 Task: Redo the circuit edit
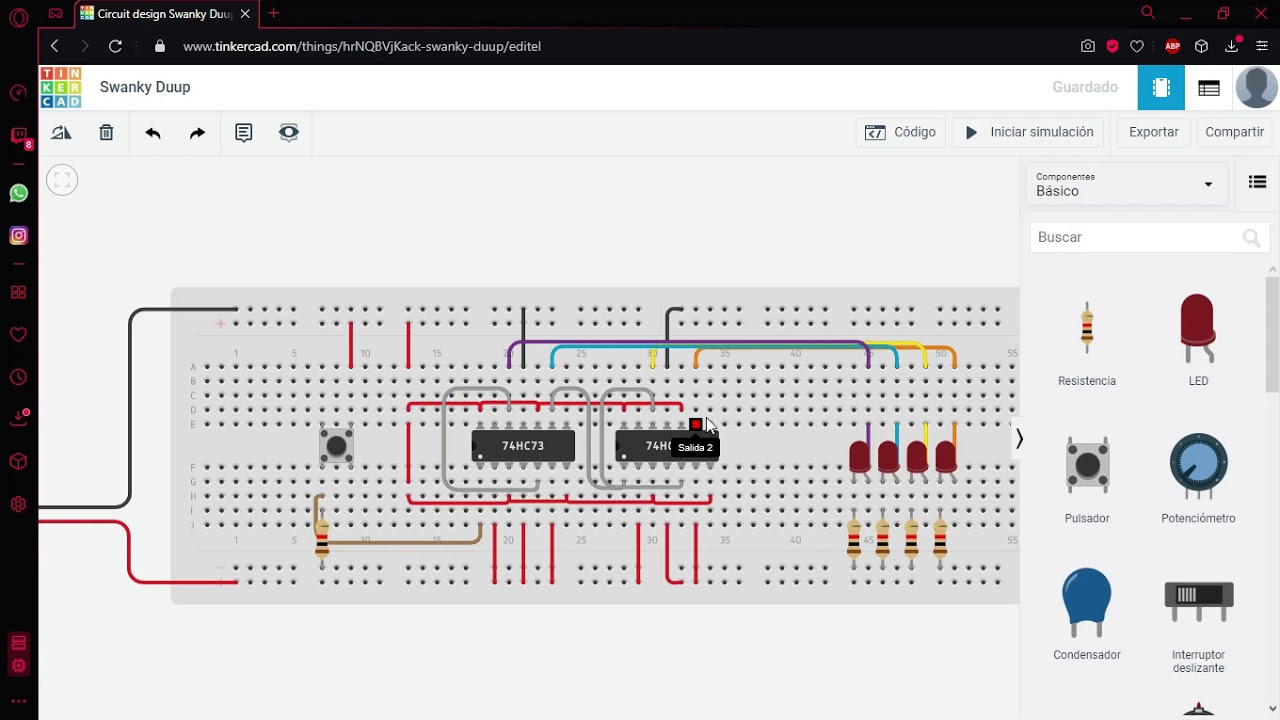pos(197,132)
